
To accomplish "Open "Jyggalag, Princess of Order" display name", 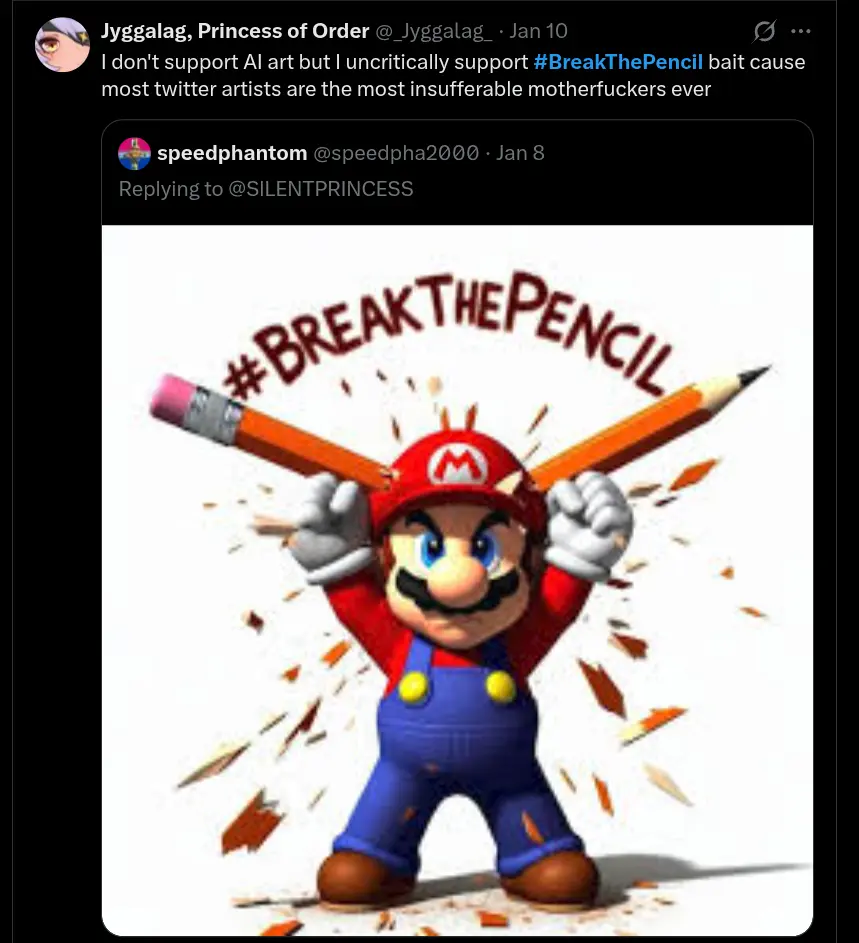I will (235, 31).
